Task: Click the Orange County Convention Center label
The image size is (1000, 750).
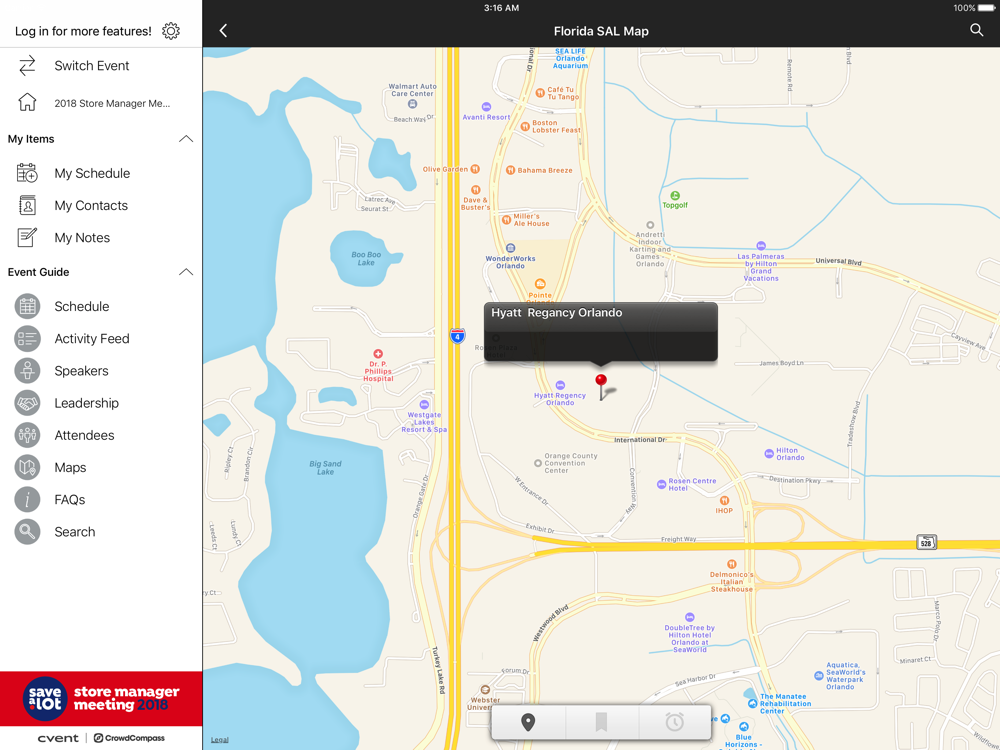Action: click(x=571, y=463)
